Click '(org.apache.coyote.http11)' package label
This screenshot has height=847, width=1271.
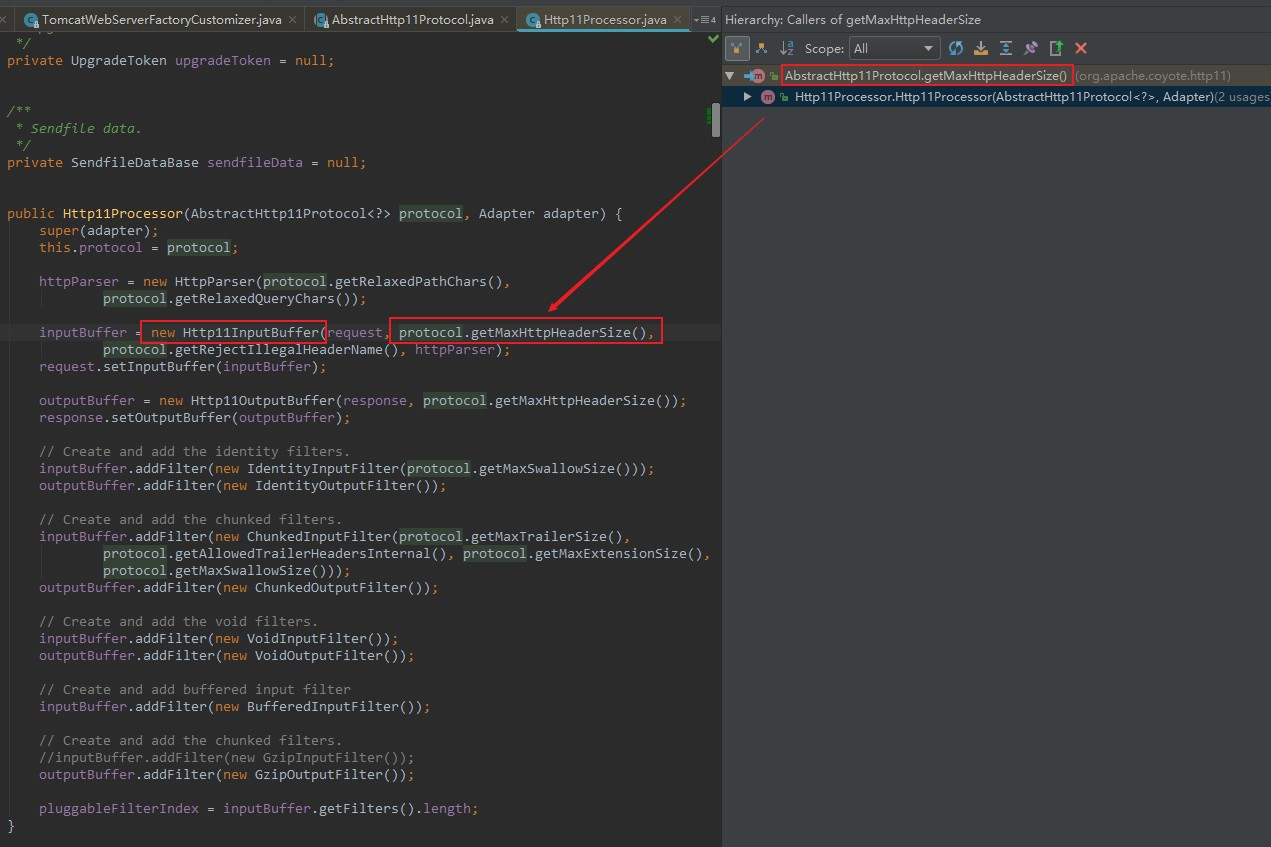click(x=1153, y=76)
